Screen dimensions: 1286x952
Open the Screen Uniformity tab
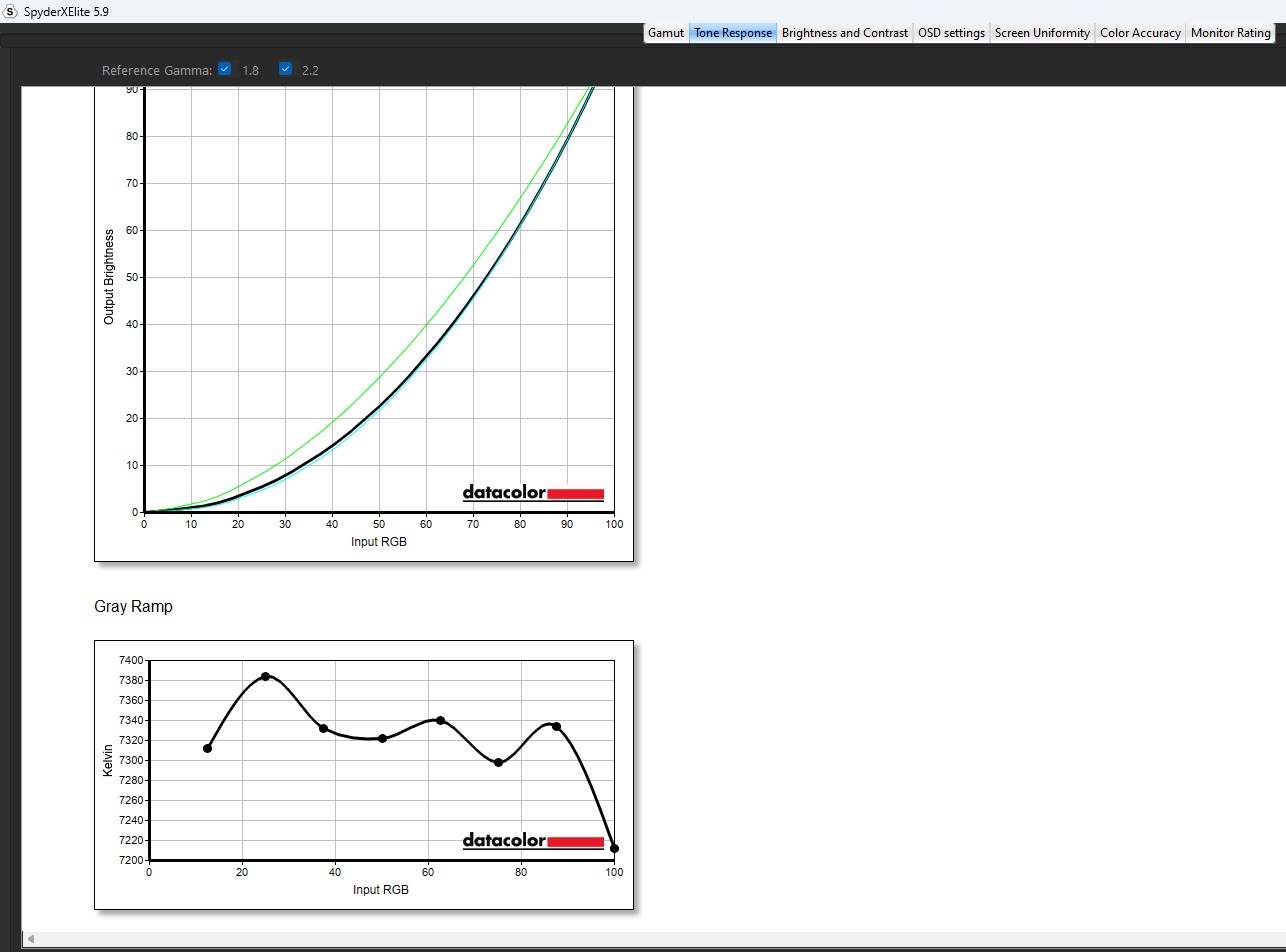click(1042, 33)
